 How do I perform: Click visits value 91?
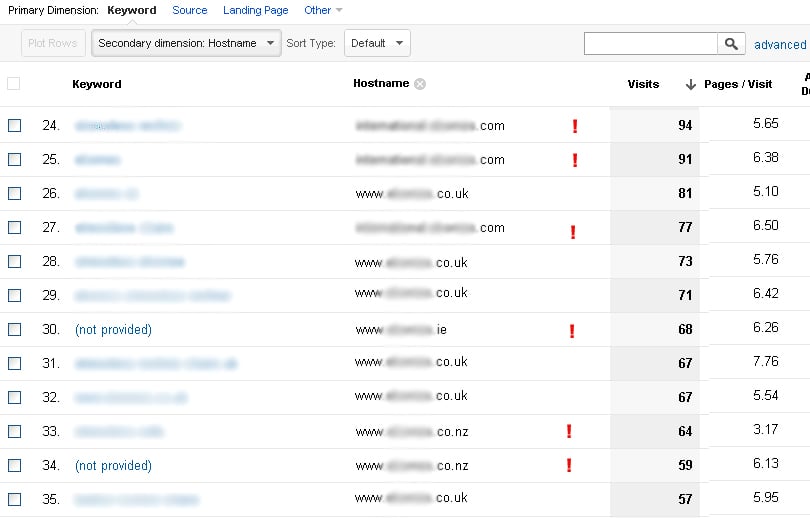coord(685,160)
